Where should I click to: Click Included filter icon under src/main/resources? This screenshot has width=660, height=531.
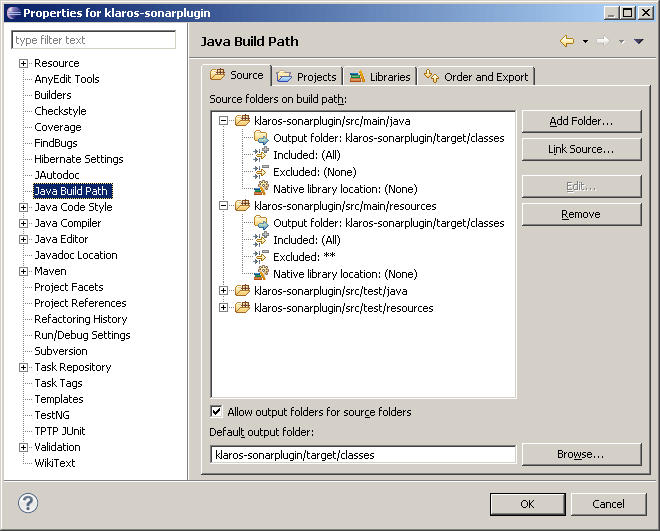click(x=261, y=239)
